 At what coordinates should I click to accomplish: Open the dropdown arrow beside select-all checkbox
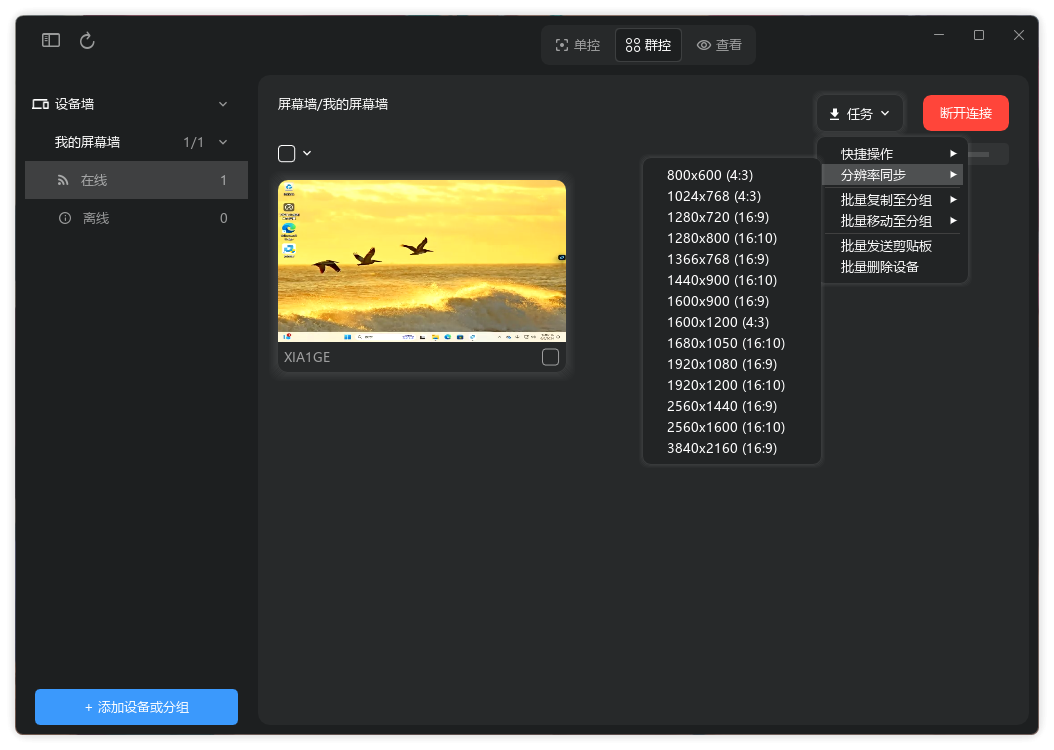(x=307, y=153)
